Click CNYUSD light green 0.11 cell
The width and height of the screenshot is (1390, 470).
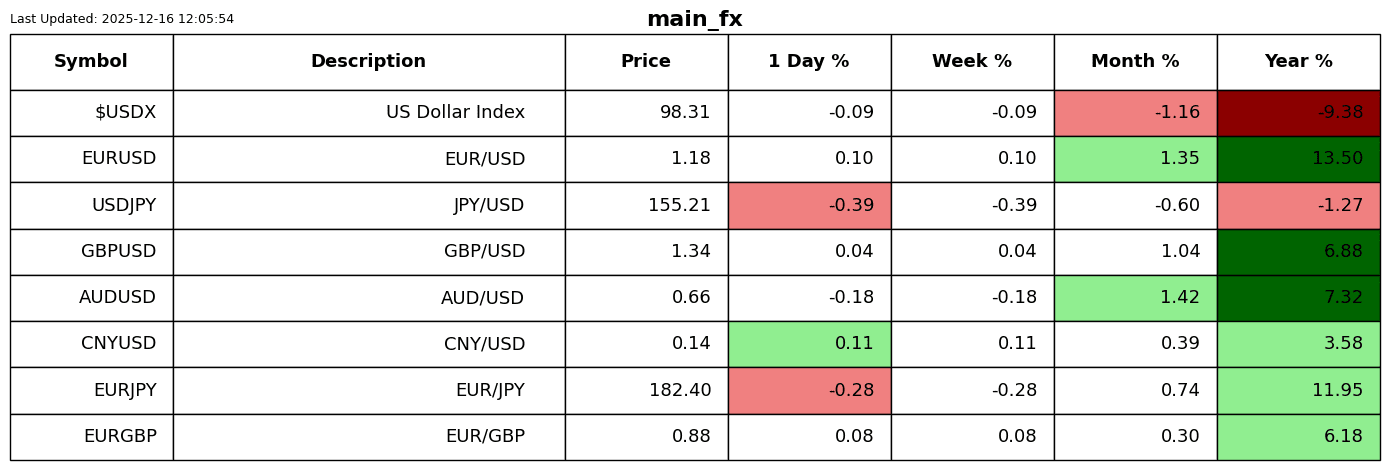pos(809,344)
